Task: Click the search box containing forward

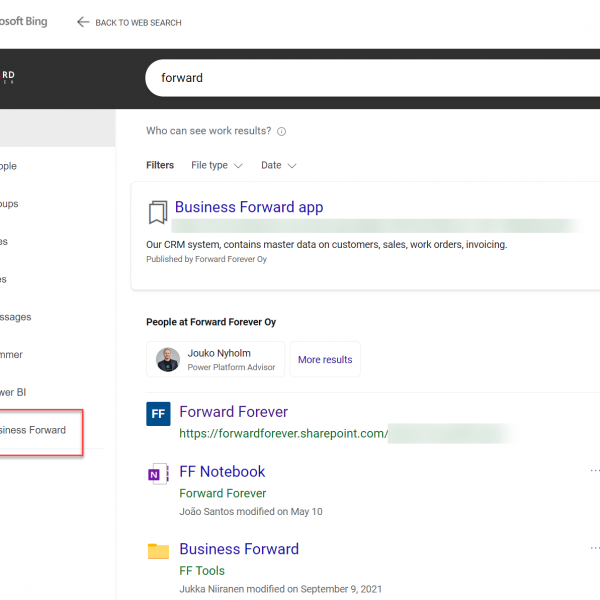Action: 370,78
